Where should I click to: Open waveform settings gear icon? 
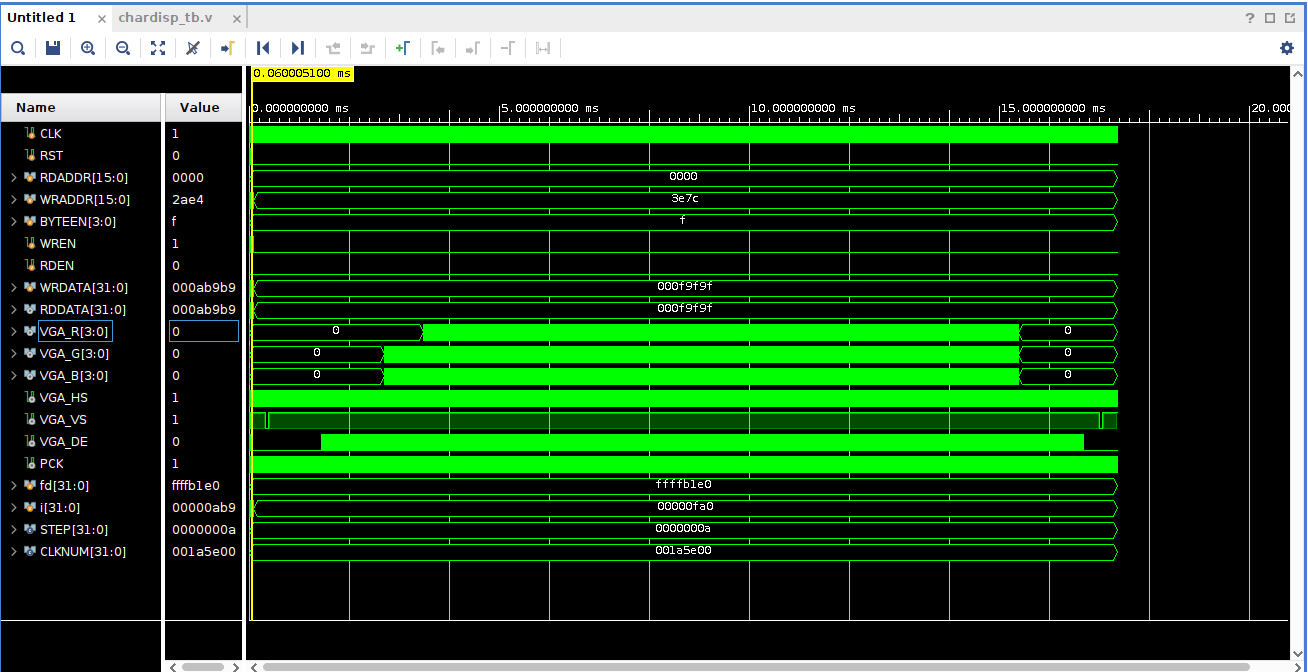(x=1287, y=48)
